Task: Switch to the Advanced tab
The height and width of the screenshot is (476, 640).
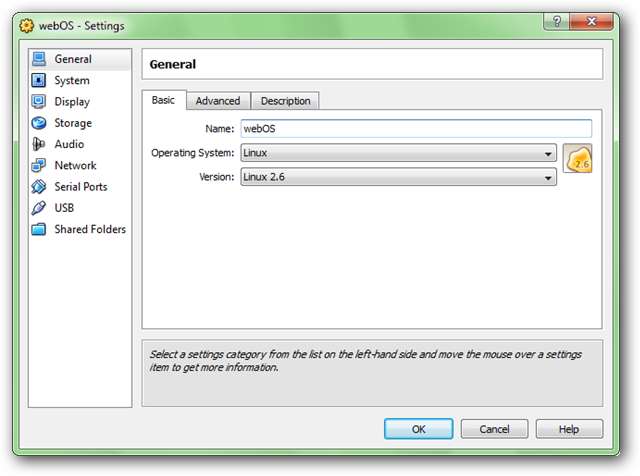Action: tap(218, 101)
